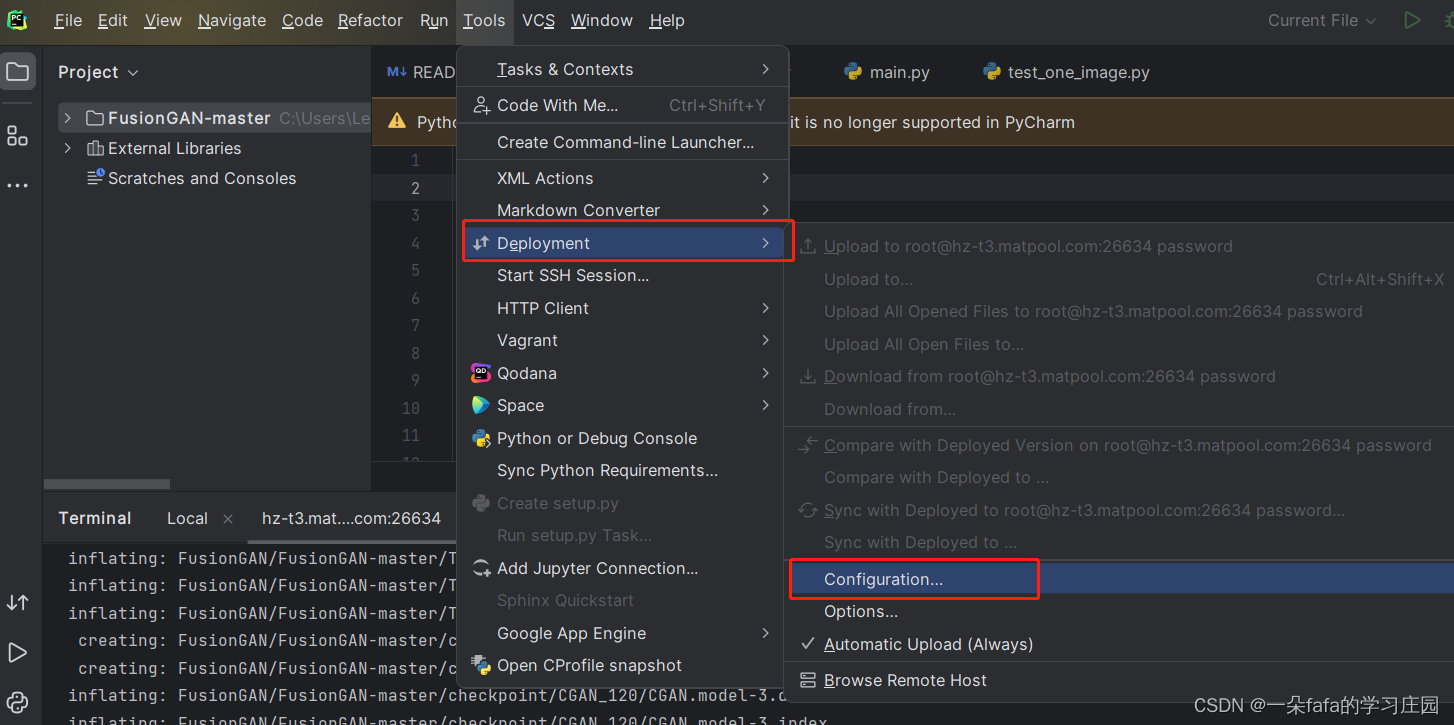
Task: Click the Add Jupyter Connection icon
Action: 481,568
